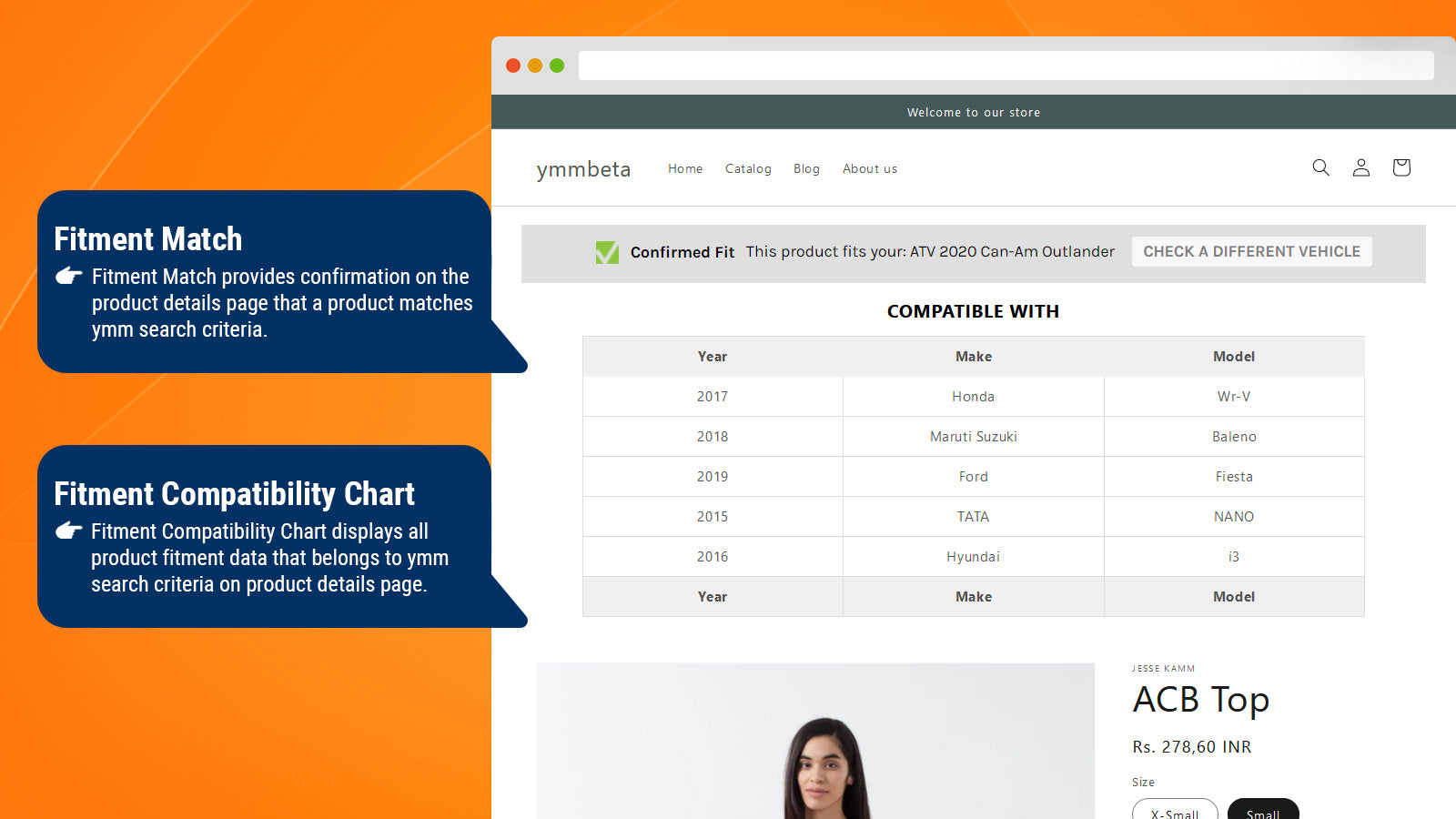The height and width of the screenshot is (819, 1456).
Task: Open the Blog page
Action: (806, 168)
